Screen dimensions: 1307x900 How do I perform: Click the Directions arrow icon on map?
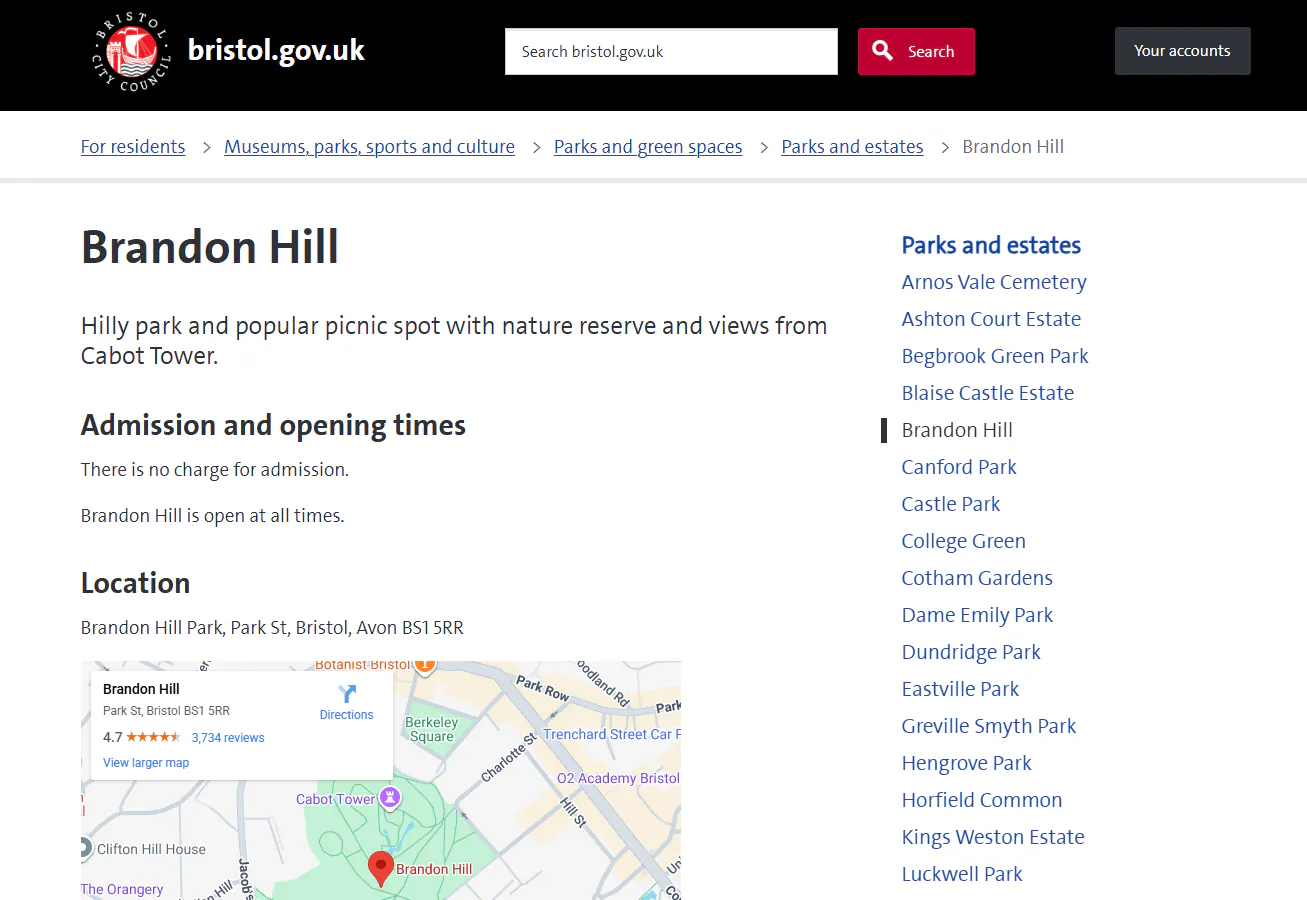click(x=347, y=694)
